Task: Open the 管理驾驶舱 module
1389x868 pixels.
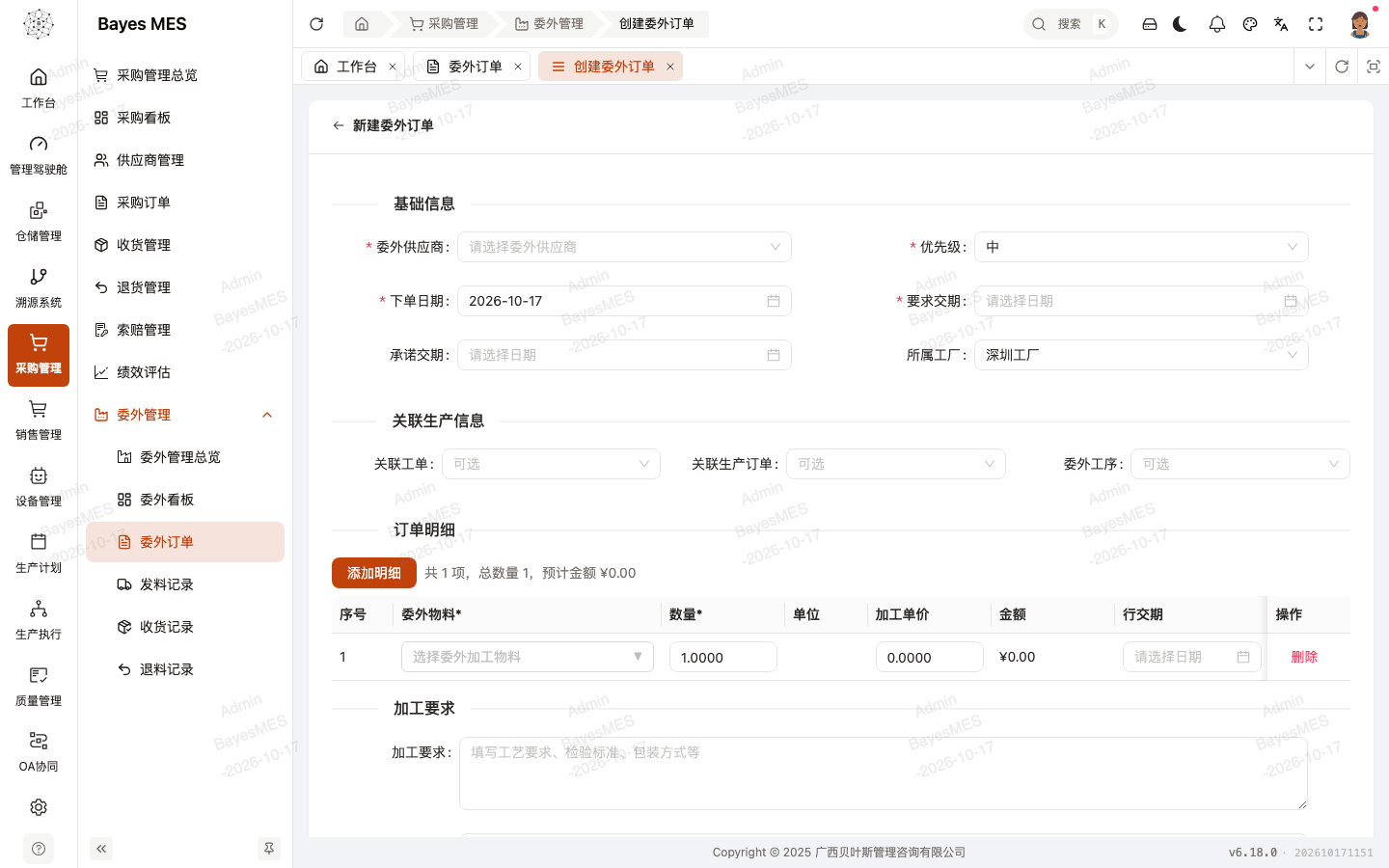Action: click(39, 154)
